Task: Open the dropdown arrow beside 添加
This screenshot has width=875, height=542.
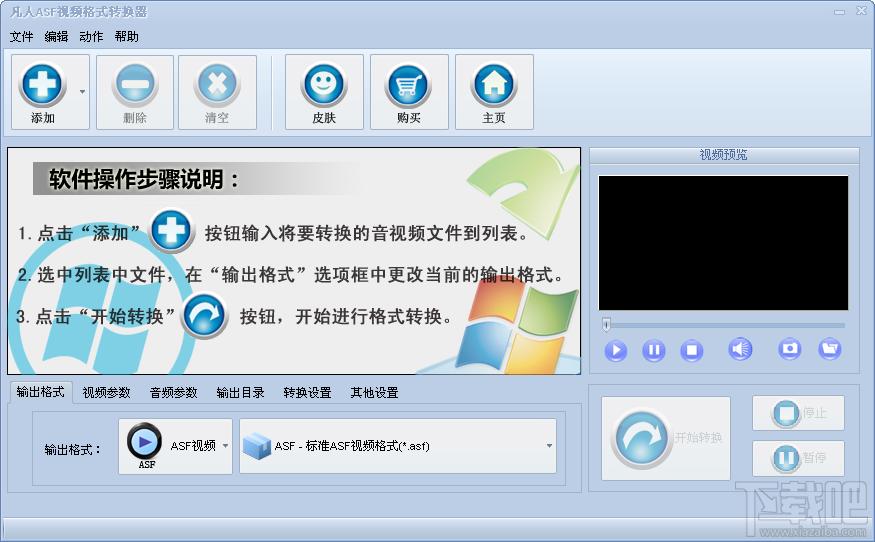Action: pos(83,92)
